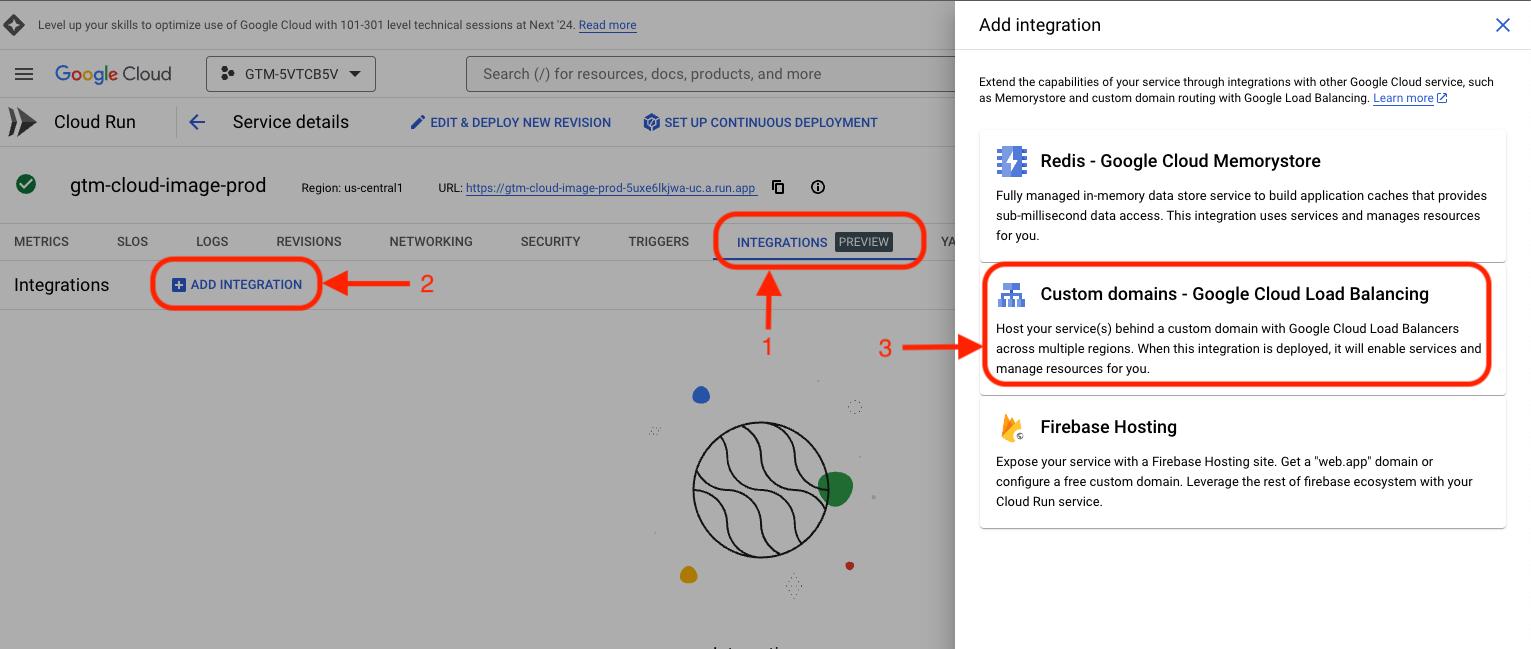
Task: Click the Google Cloud logo
Action: [113, 74]
